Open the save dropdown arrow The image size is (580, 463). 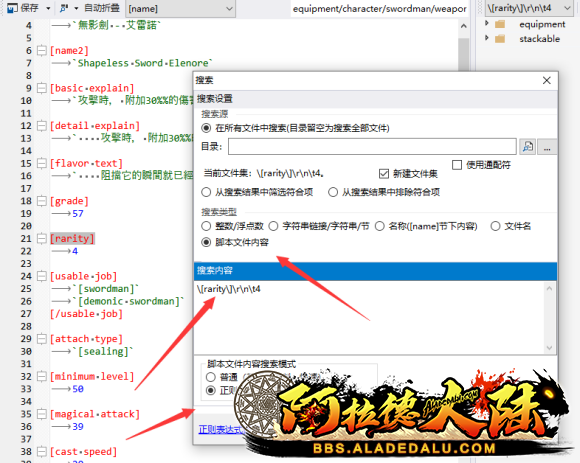pos(48,8)
